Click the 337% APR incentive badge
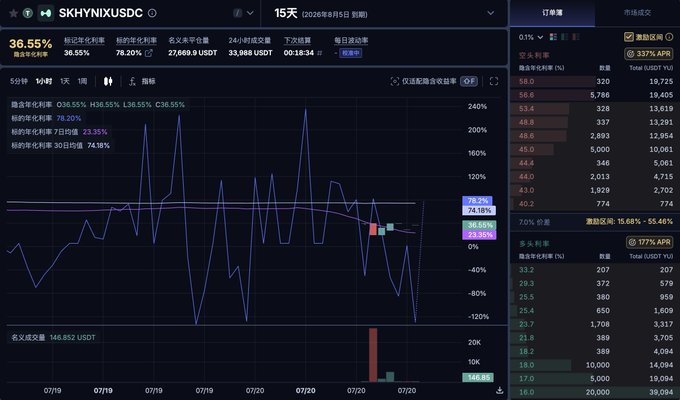Image resolution: width=680 pixels, height=400 pixels. 649,54
